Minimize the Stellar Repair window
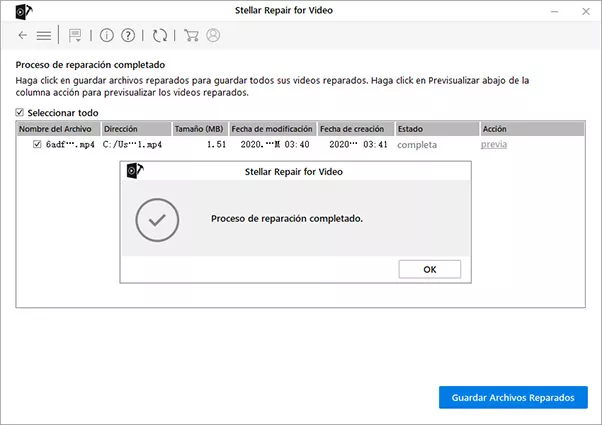The image size is (602, 425). pyautogui.click(x=554, y=12)
